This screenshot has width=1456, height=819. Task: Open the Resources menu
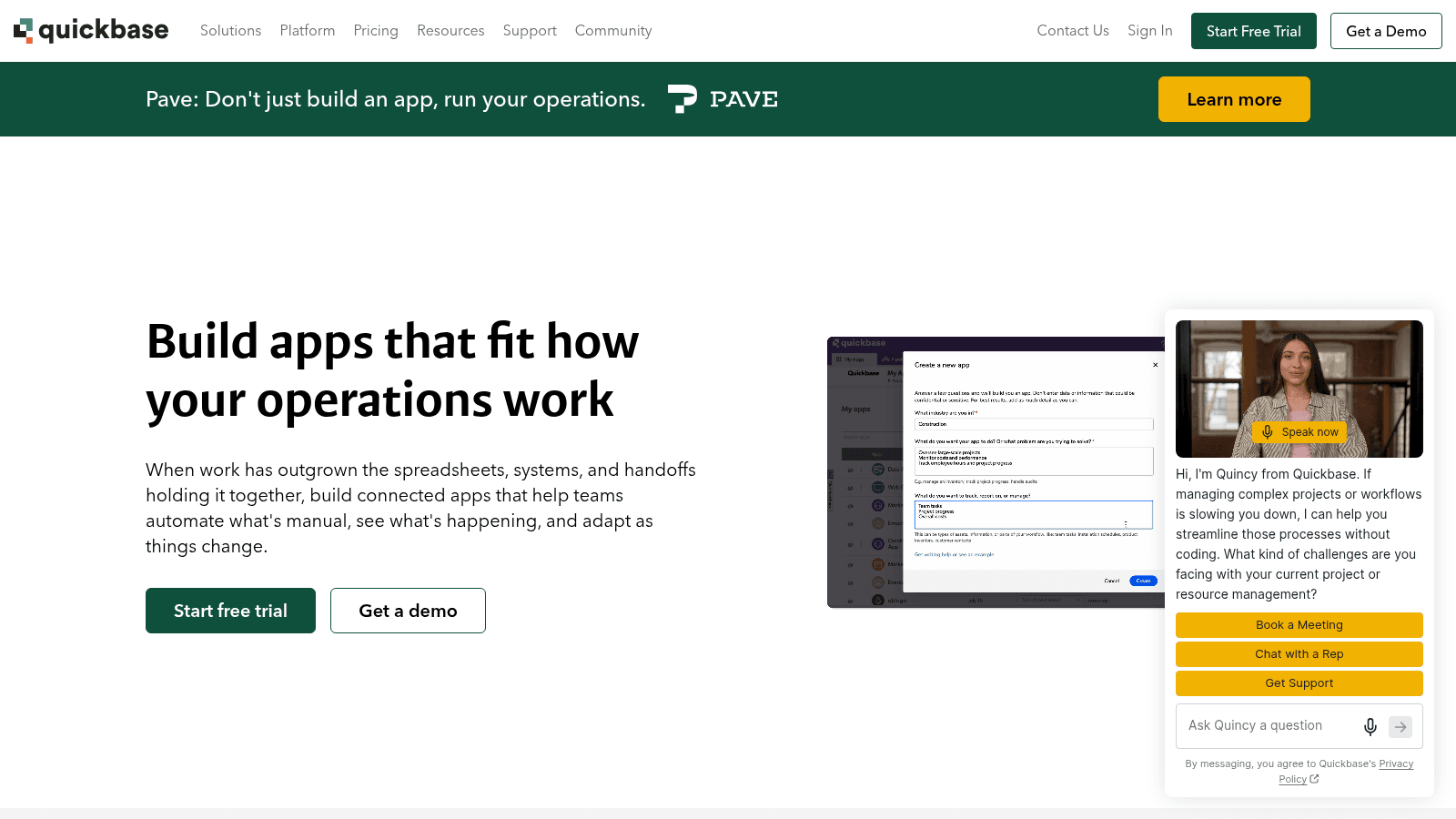coord(450,31)
